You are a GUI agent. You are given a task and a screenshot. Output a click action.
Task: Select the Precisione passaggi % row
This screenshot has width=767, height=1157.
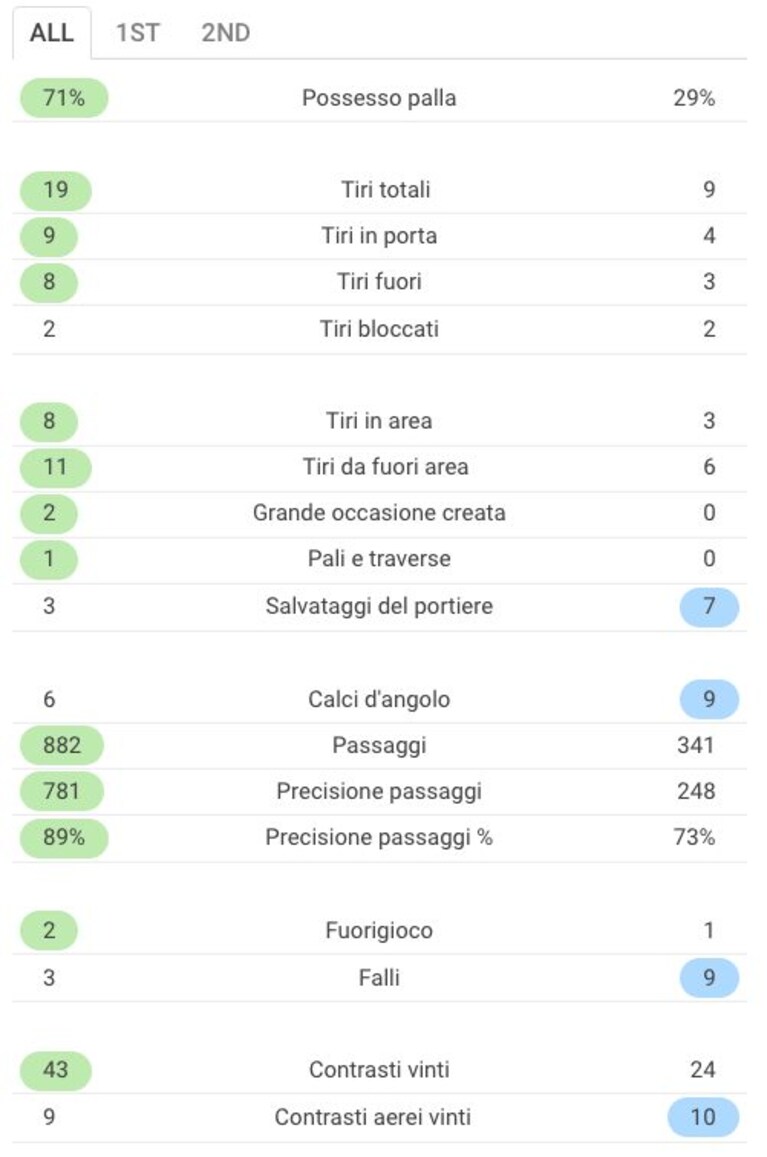(379, 837)
